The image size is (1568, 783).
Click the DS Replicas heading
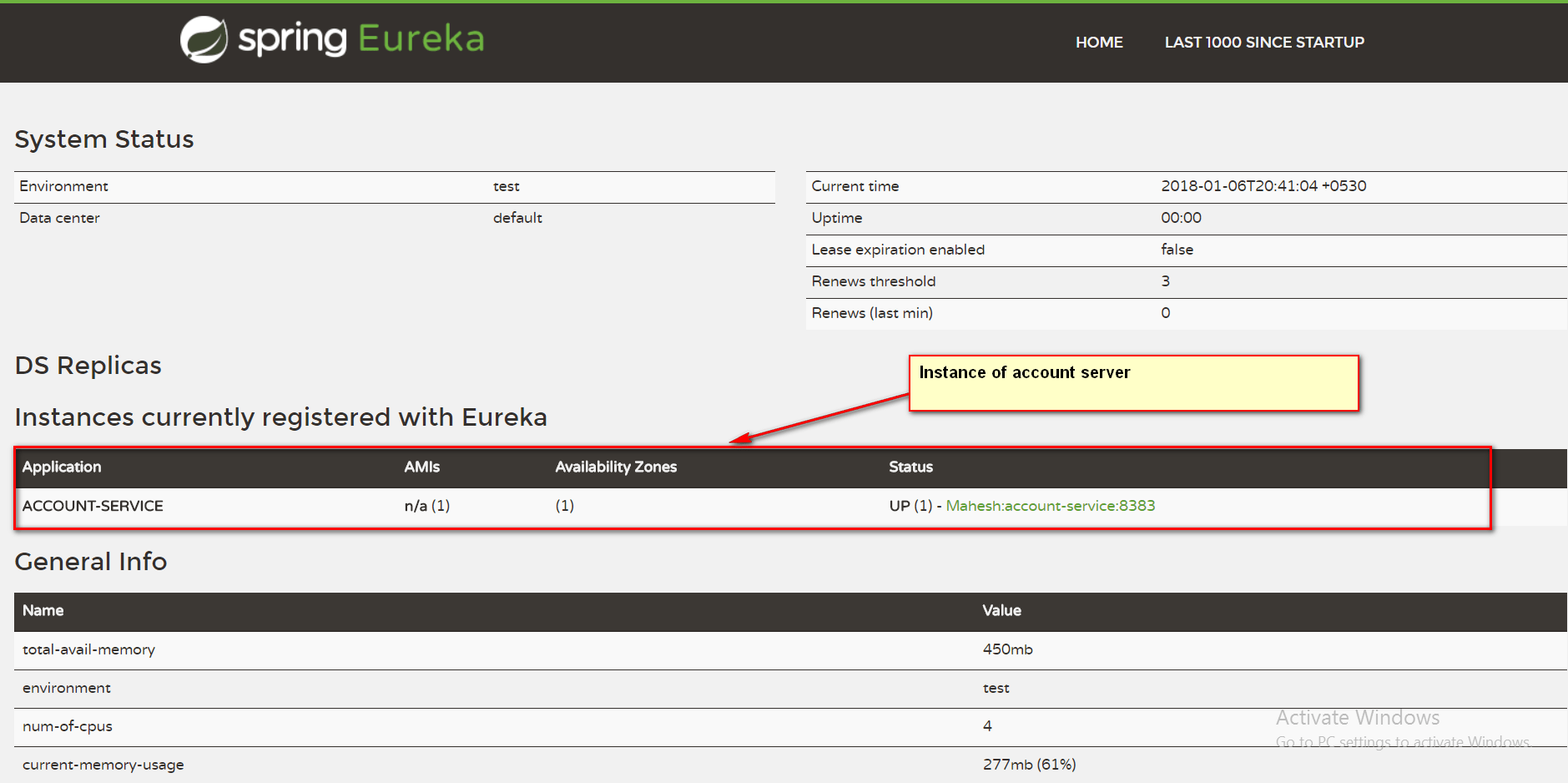click(88, 365)
